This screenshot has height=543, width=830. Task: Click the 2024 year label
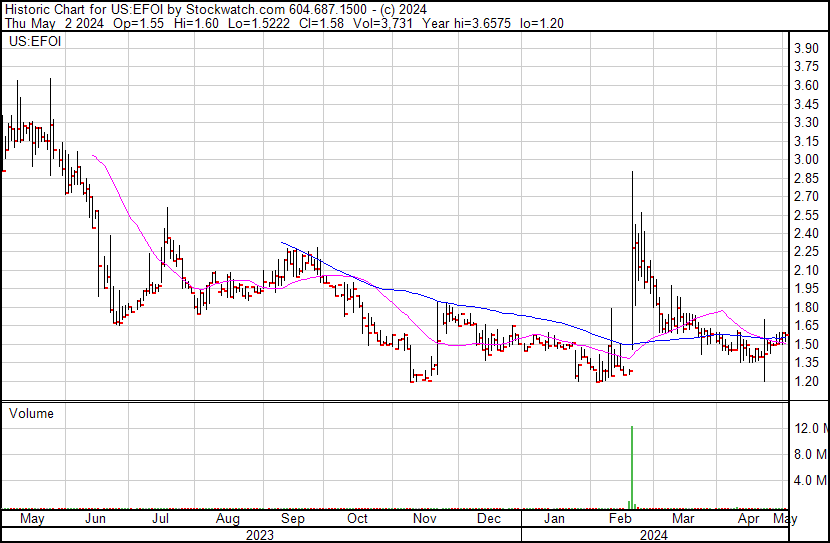coord(654,535)
